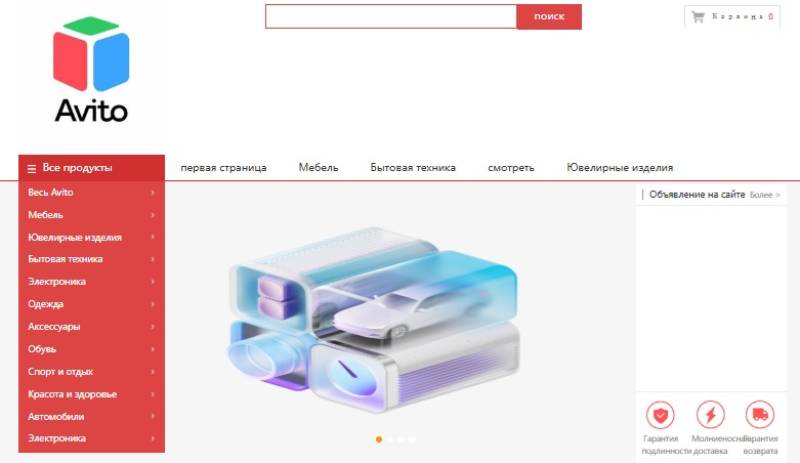Select the first orange carousel dot
800x463 pixels.
click(379, 439)
